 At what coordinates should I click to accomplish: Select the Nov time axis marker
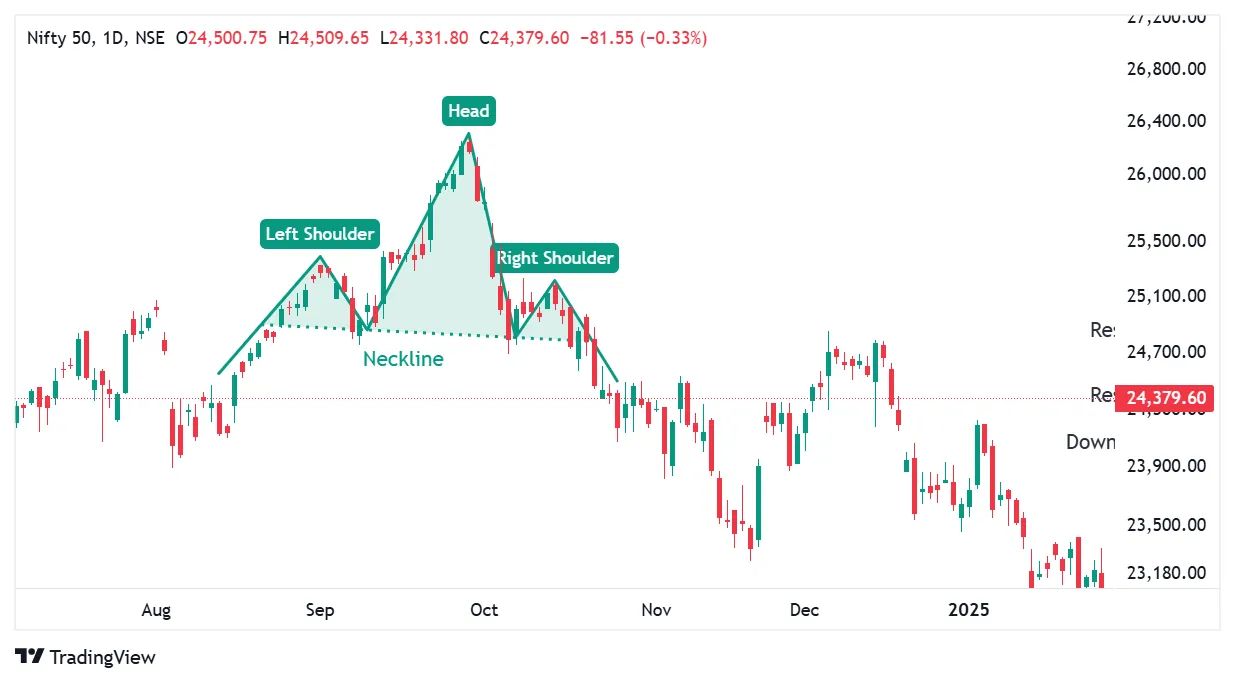click(x=656, y=609)
